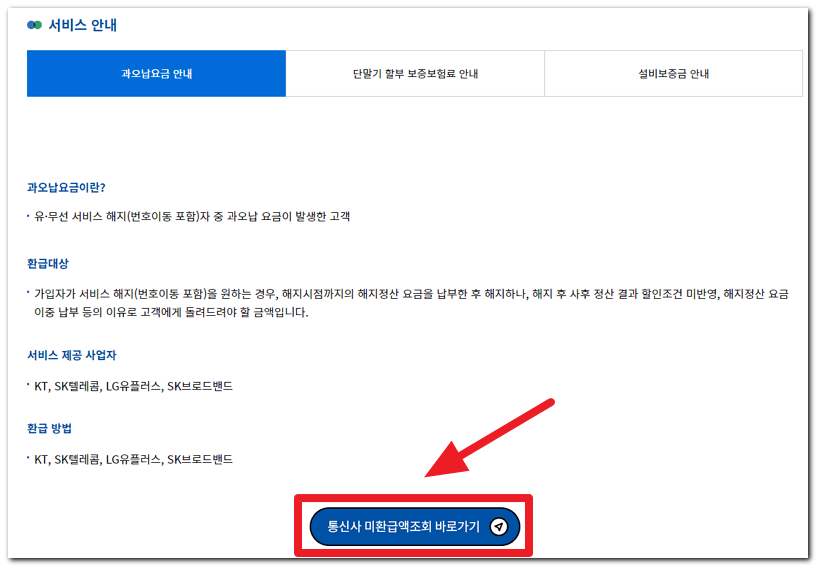
Task: Select the 환급대상 heading
Action: 47,264
